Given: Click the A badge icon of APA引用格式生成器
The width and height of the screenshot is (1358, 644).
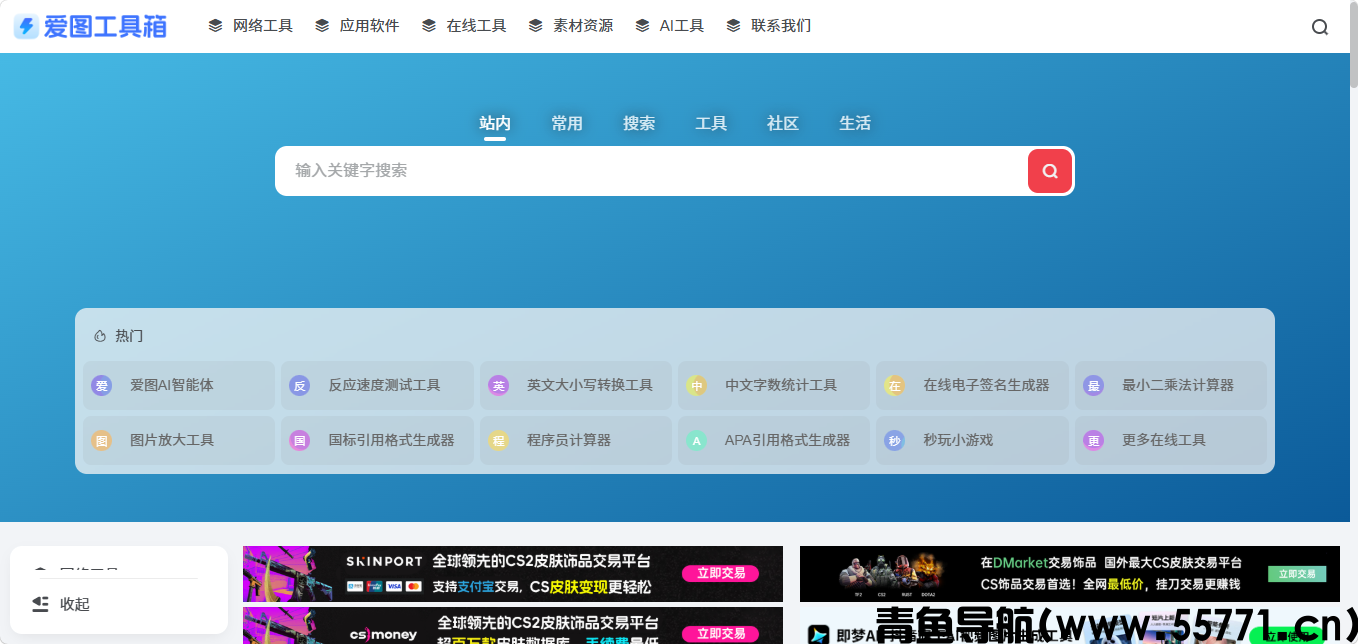Looking at the screenshot, I should (696, 440).
